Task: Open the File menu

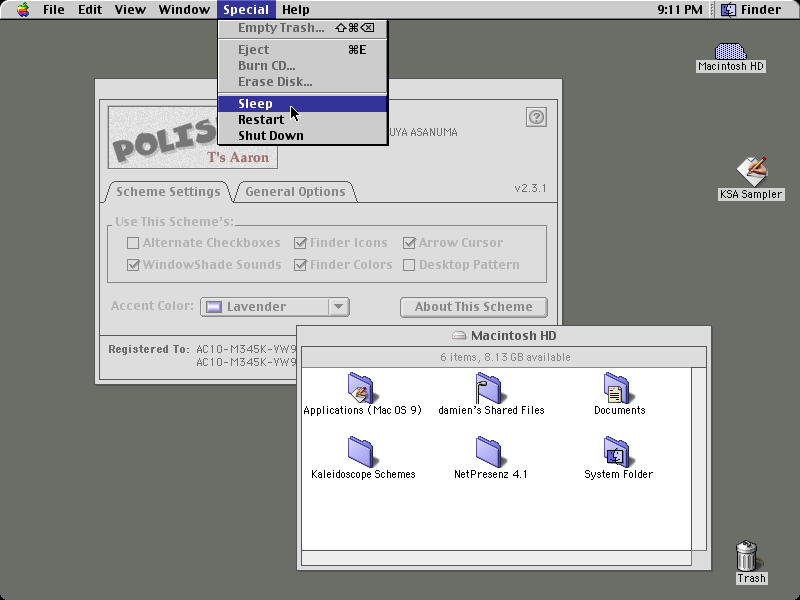Action: [54, 10]
